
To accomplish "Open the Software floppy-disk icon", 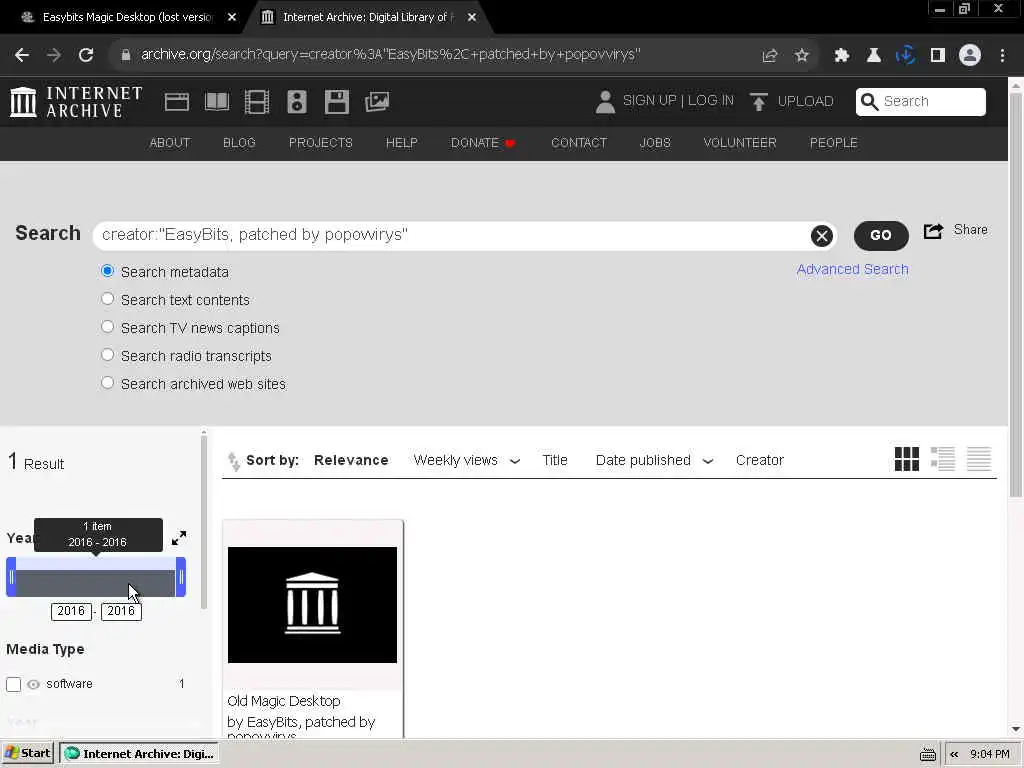I will 337,102.
